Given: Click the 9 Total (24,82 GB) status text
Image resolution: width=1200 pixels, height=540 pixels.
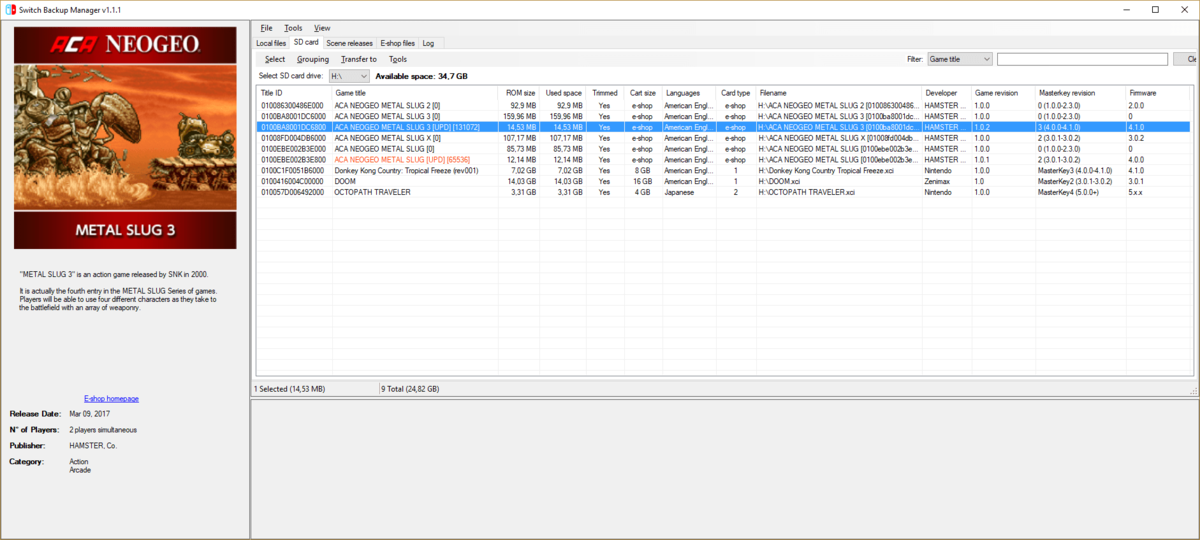Looking at the screenshot, I should click(x=410, y=388).
